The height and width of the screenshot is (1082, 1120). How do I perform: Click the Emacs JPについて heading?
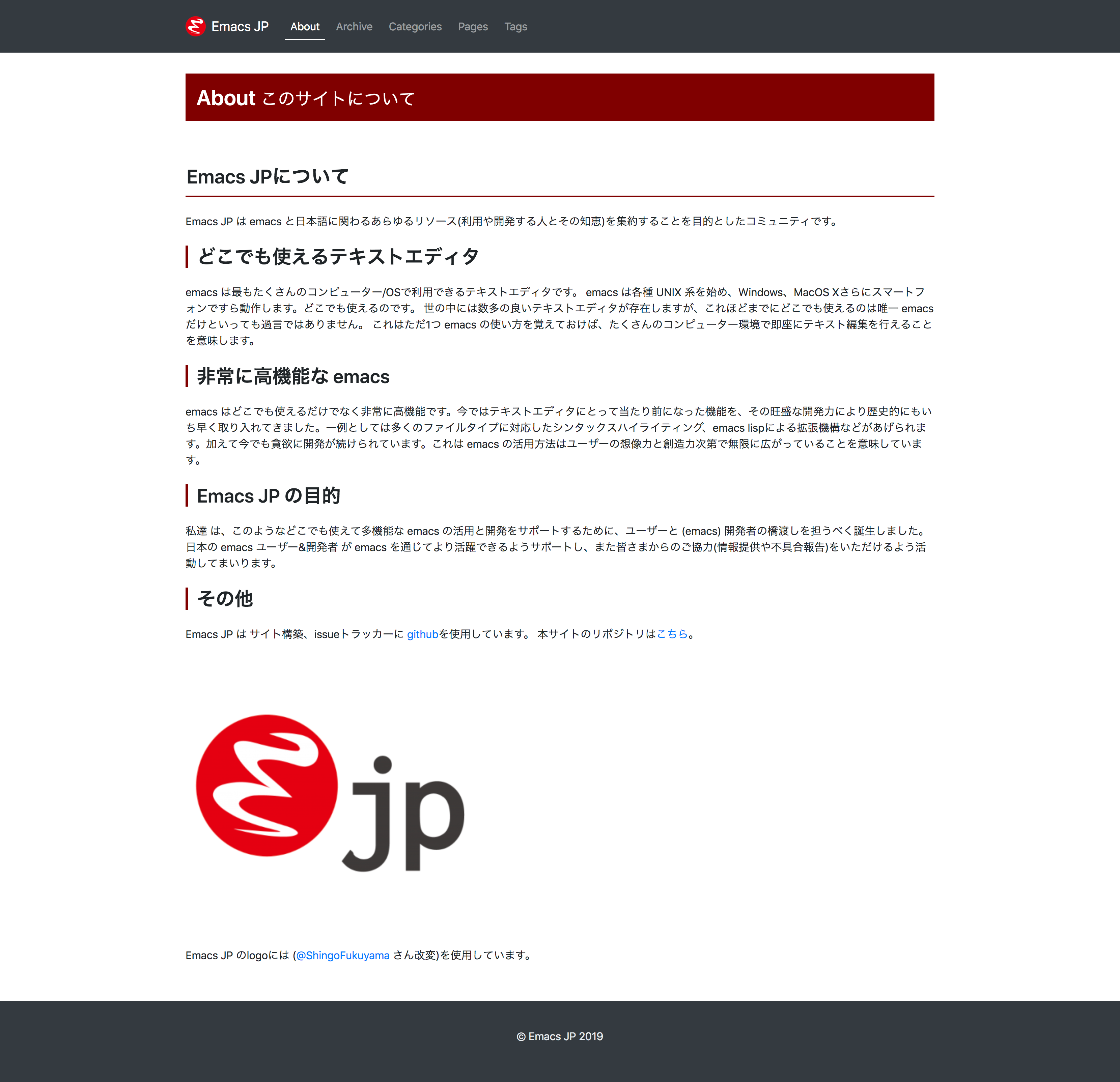point(268,176)
